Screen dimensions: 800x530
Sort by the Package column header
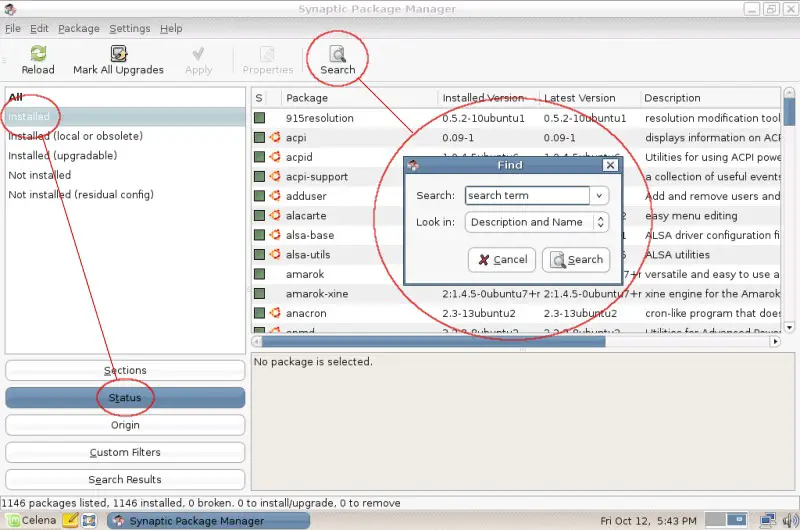(359, 98)
